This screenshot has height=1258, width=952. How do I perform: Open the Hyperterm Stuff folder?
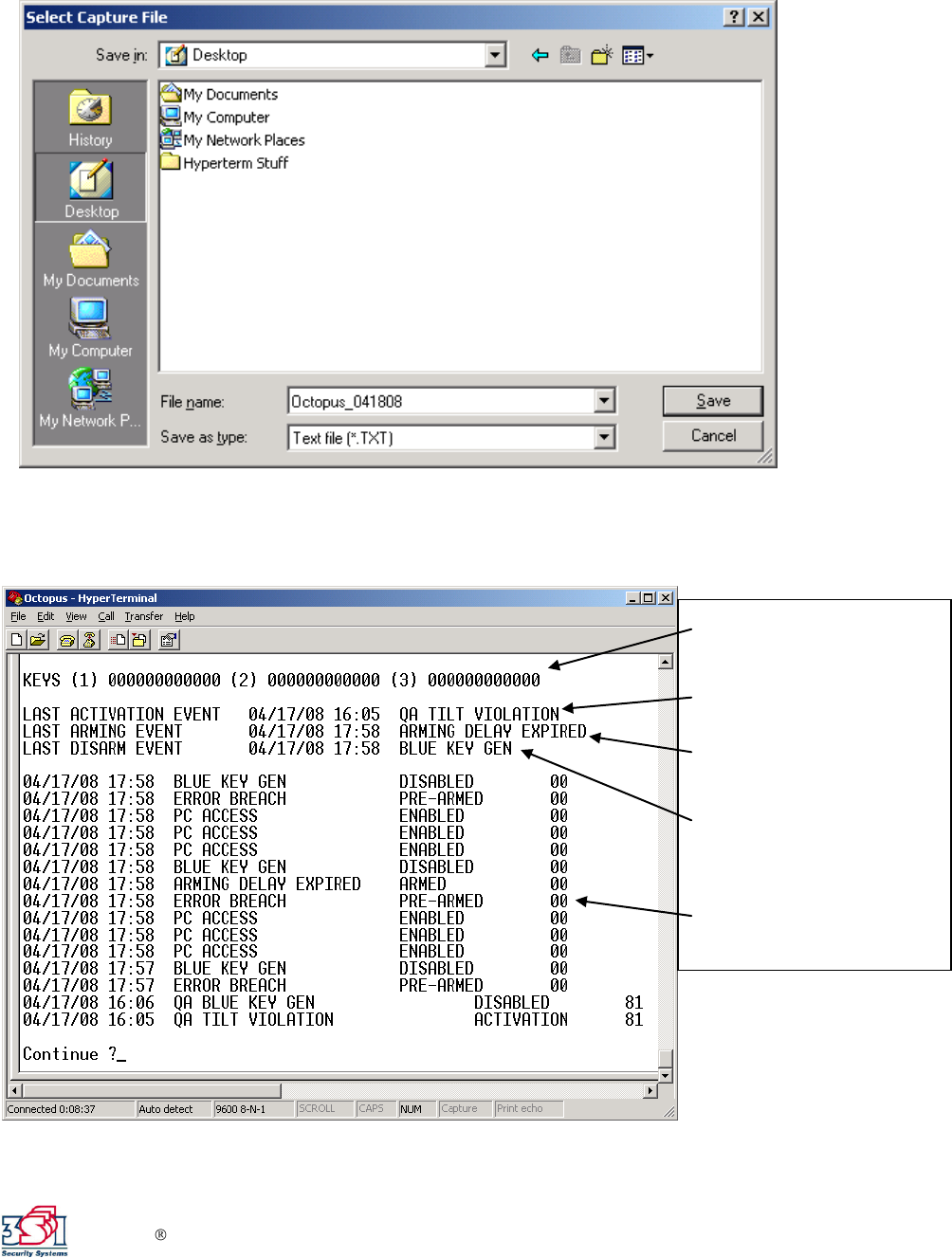[x=225, y=162]
